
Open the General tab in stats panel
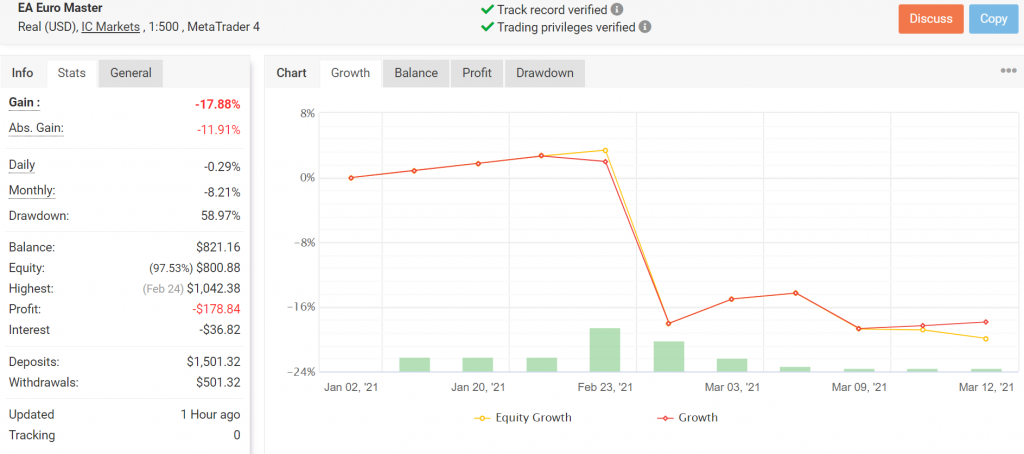pos(131,73)
